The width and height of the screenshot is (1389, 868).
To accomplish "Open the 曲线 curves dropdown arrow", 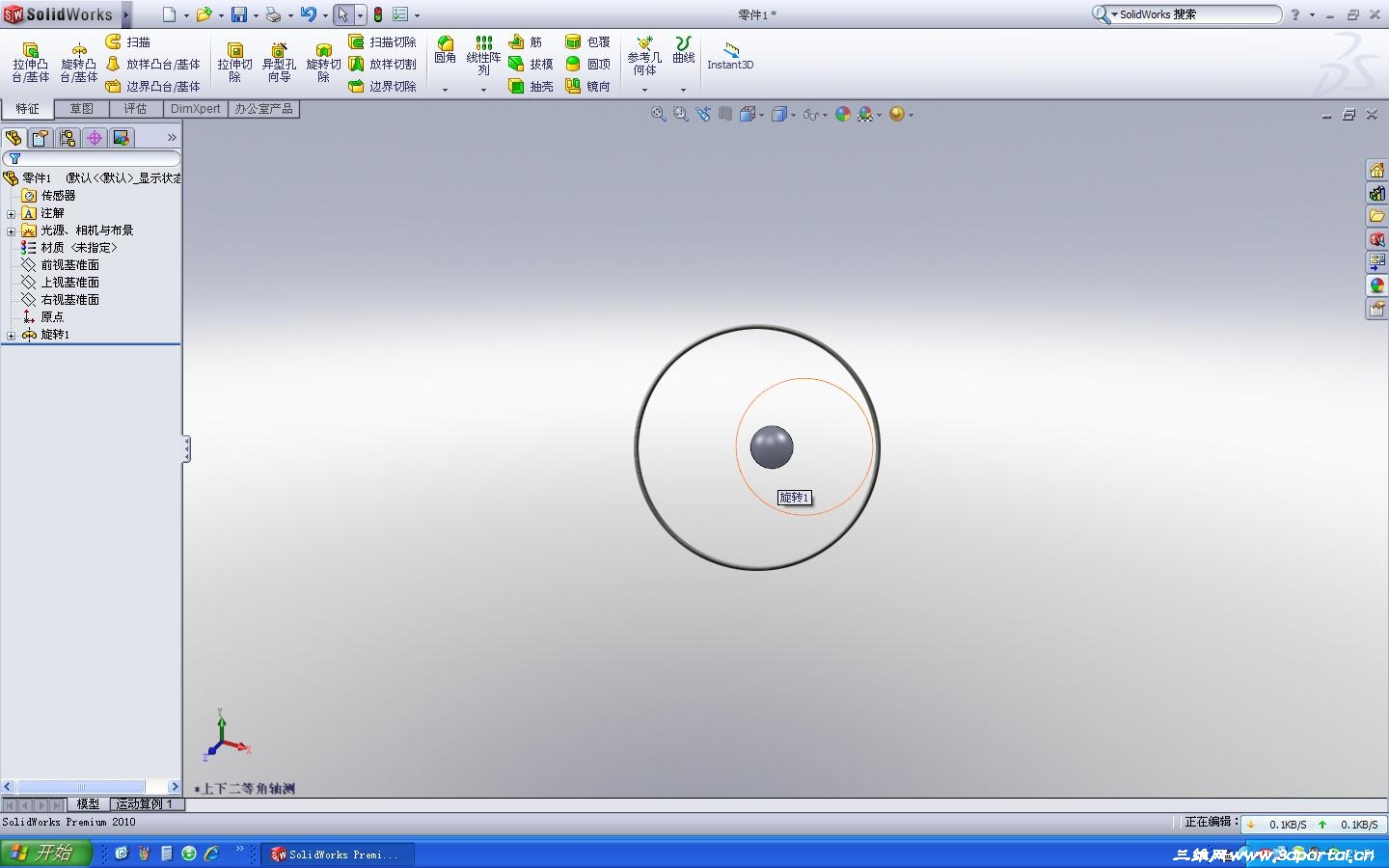I will coord(683,90).
